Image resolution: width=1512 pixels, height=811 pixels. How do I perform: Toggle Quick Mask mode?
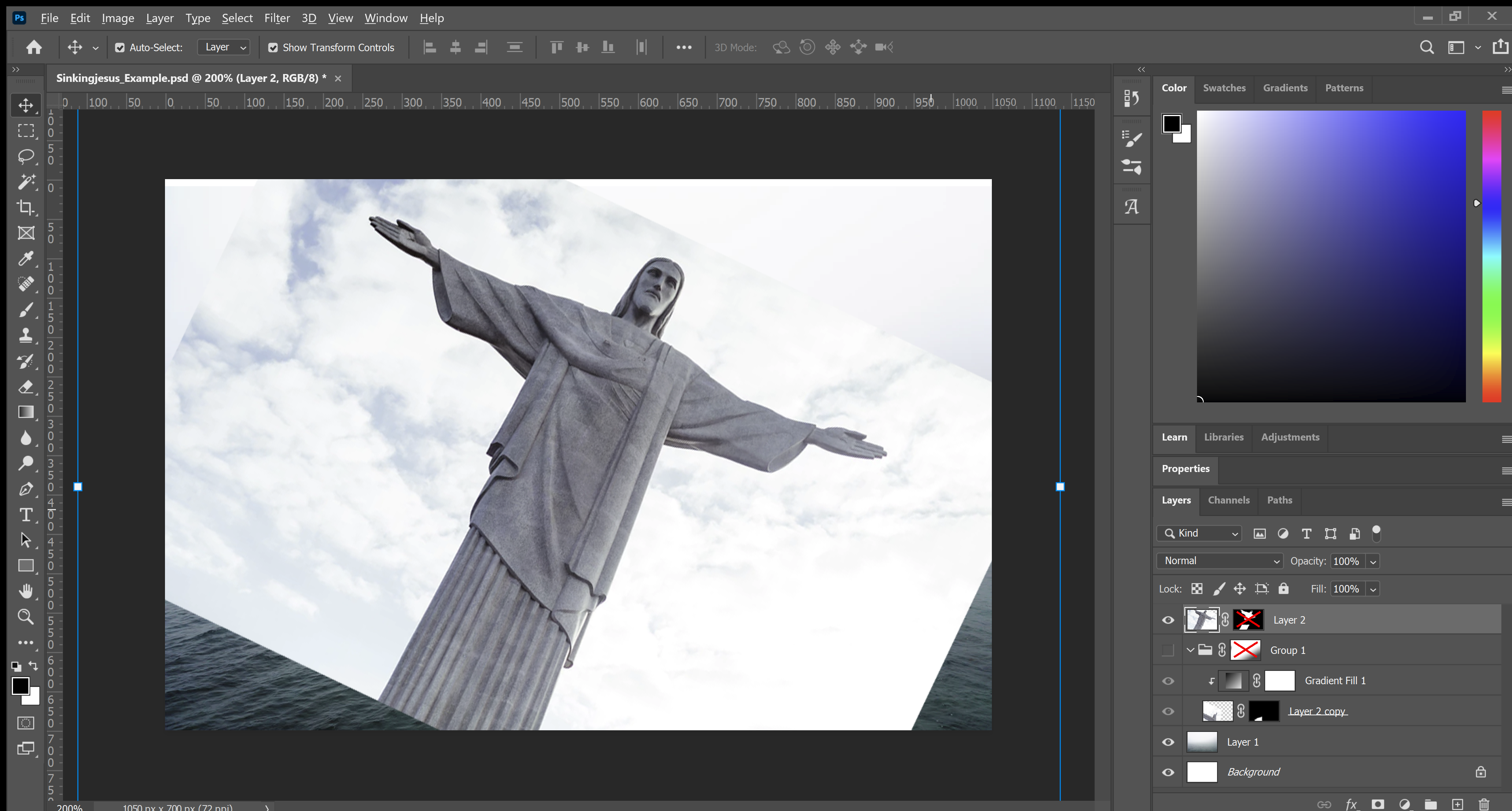[26, 723]
